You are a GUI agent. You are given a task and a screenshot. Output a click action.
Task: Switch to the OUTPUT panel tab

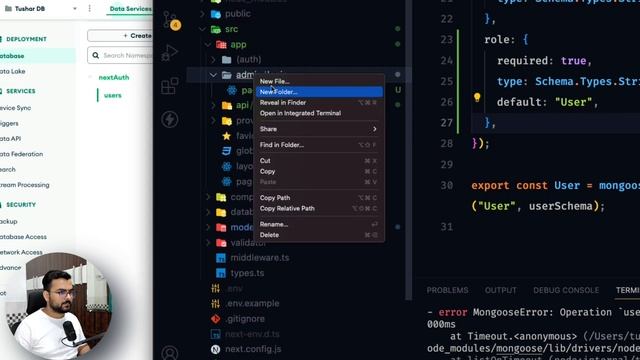tap(500, 290)
